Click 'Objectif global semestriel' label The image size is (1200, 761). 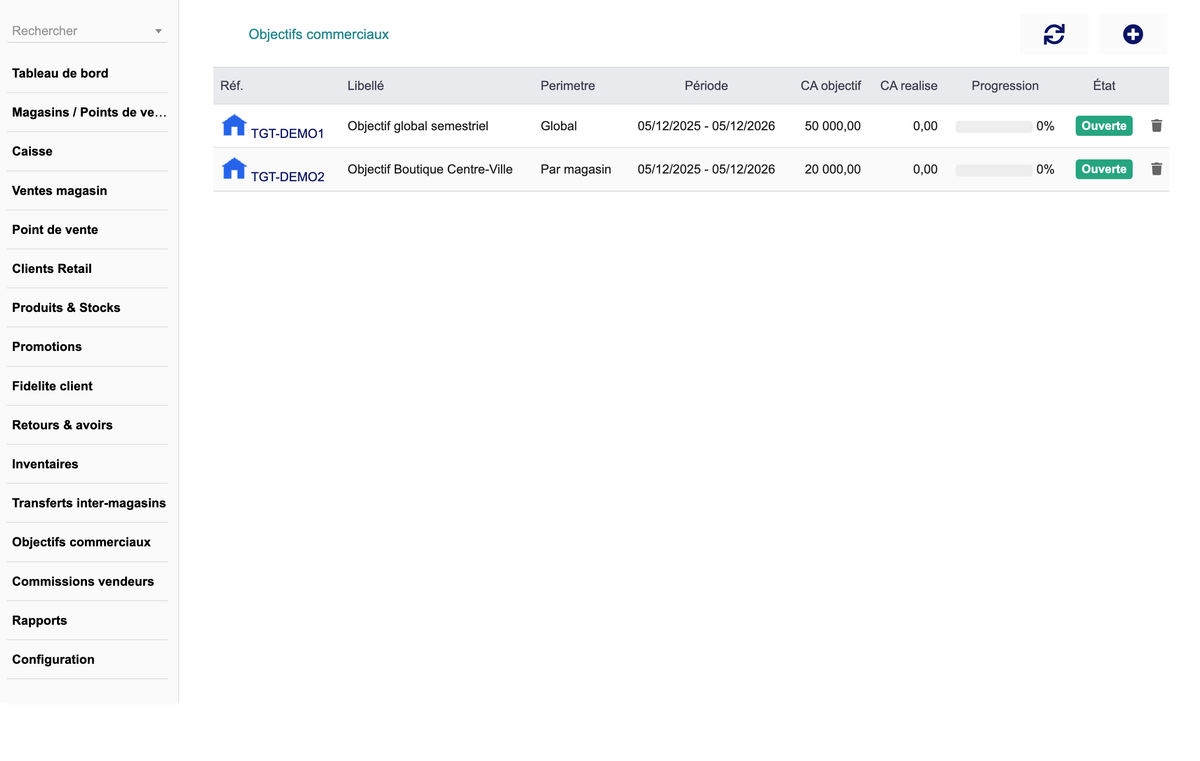point(418,126)
